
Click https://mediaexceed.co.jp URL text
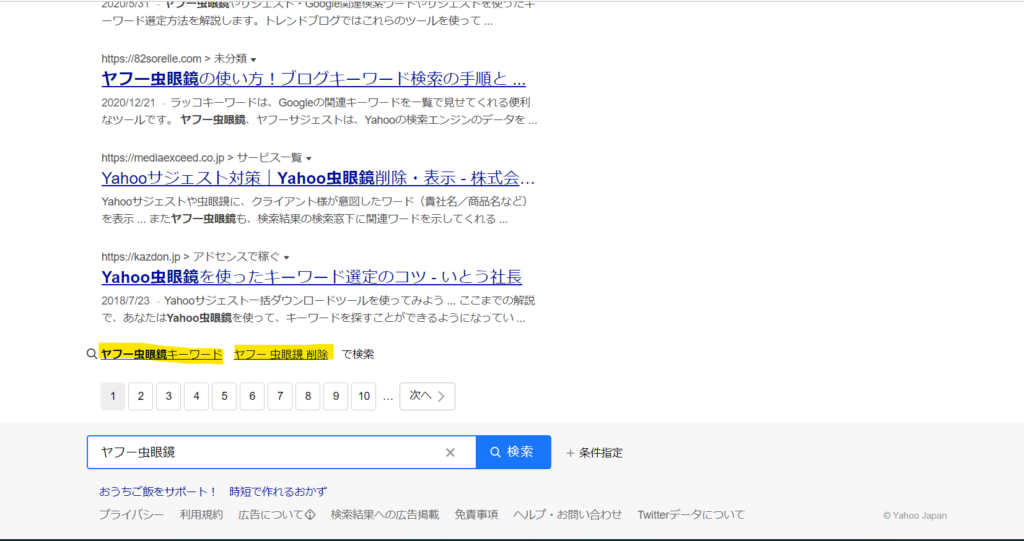click(163, 157)
